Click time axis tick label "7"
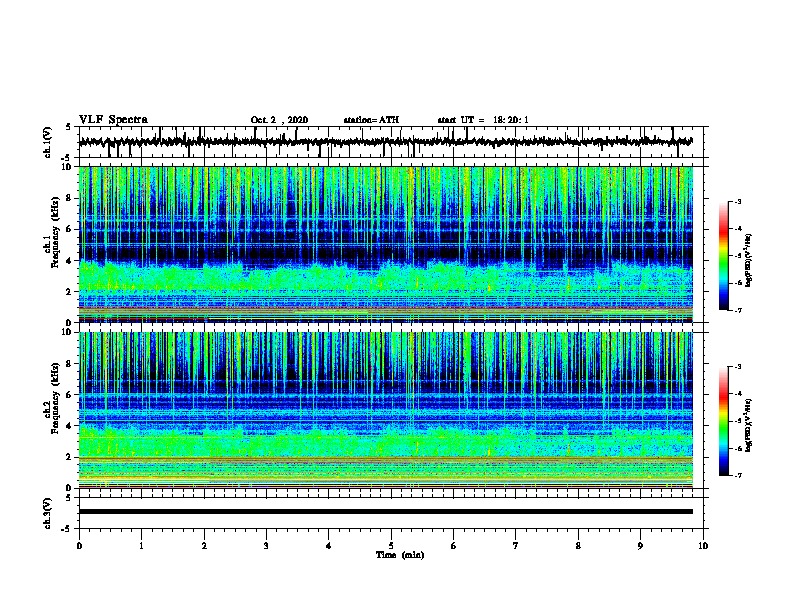792x612 pixels. (516, 546)
